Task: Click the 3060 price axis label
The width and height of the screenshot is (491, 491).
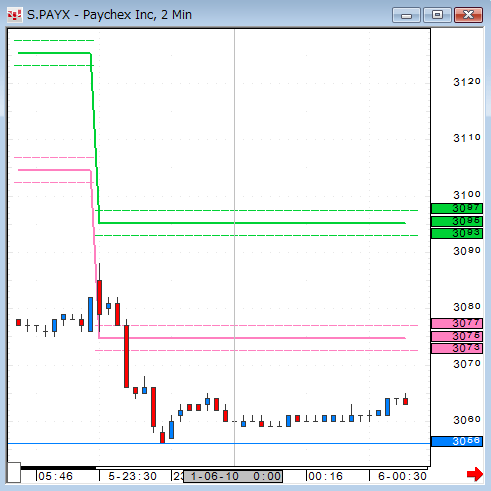Action: tap(467, 420)
